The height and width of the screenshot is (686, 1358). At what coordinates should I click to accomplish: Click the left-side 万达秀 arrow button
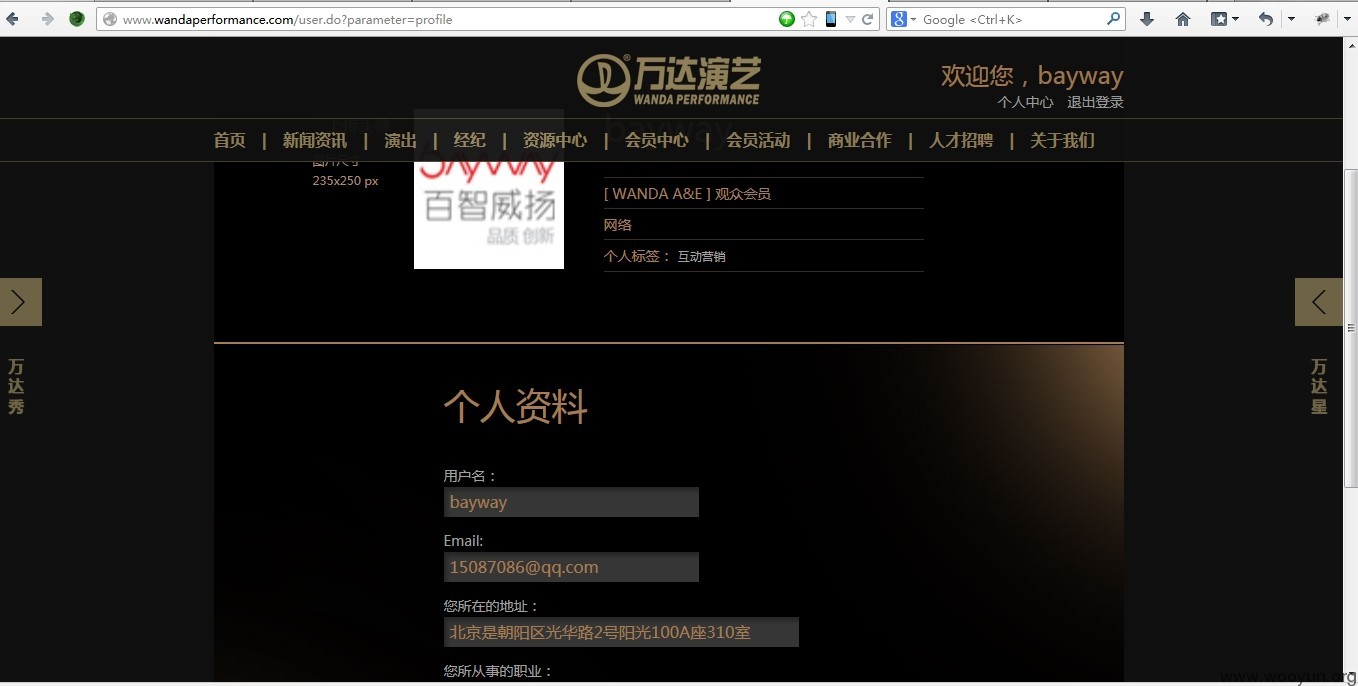(20, 302)
